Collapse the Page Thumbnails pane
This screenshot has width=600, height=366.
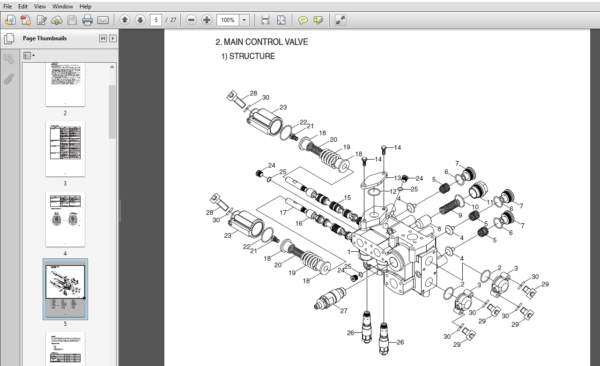click(x=103, y=38)
